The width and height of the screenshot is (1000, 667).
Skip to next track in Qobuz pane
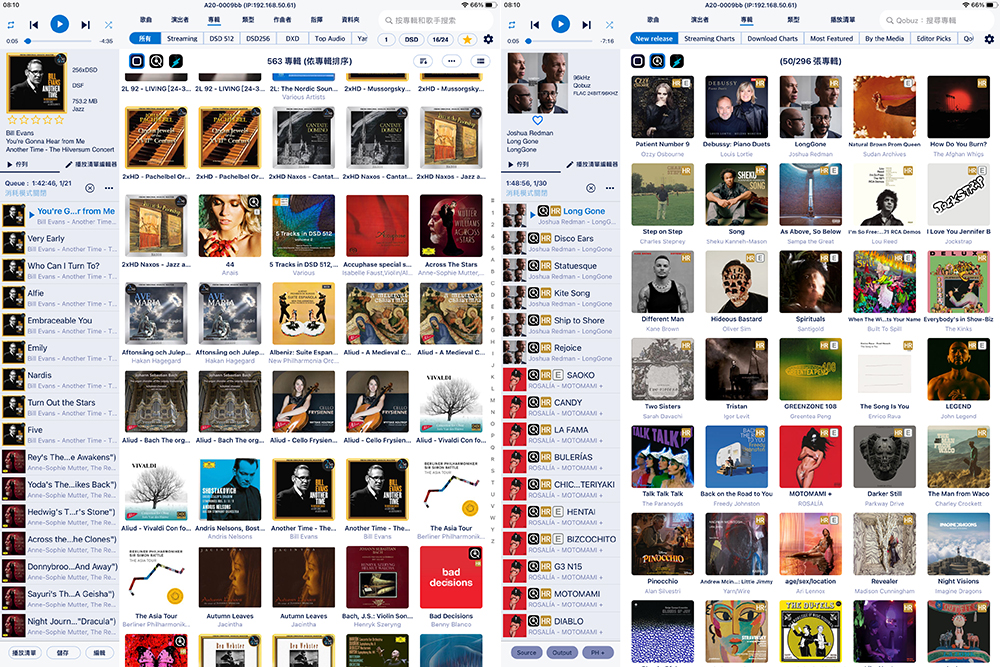pyautogui.click(x=586, y=25)
